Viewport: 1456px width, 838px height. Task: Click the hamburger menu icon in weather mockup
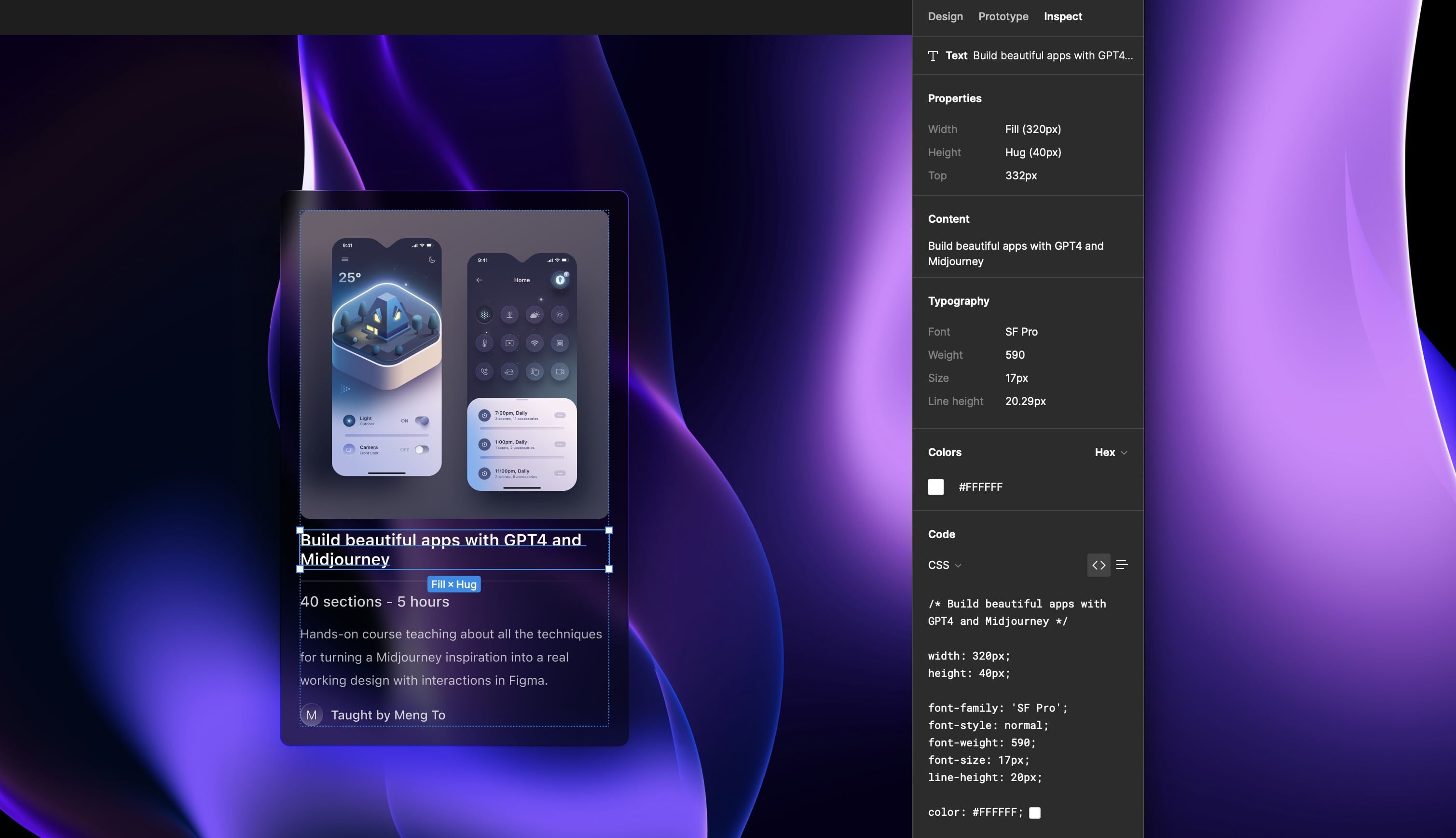click(x=345, y=259)
